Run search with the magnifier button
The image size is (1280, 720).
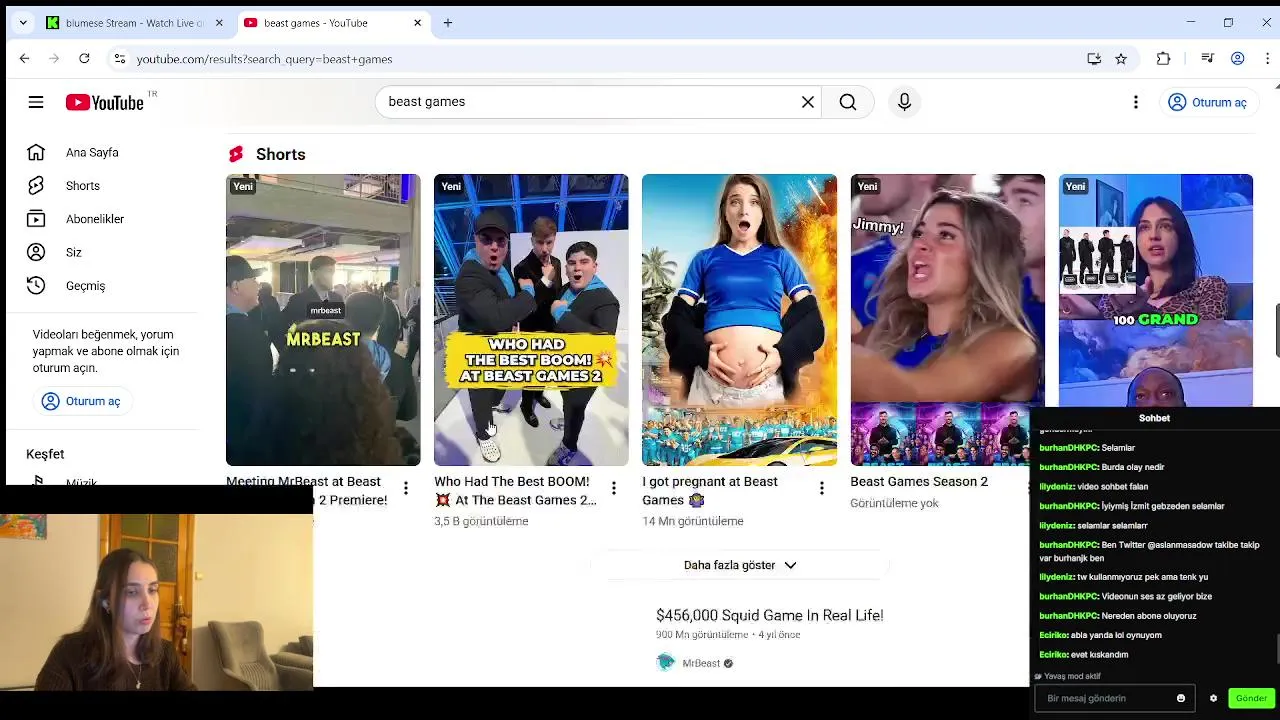(848, 102)
